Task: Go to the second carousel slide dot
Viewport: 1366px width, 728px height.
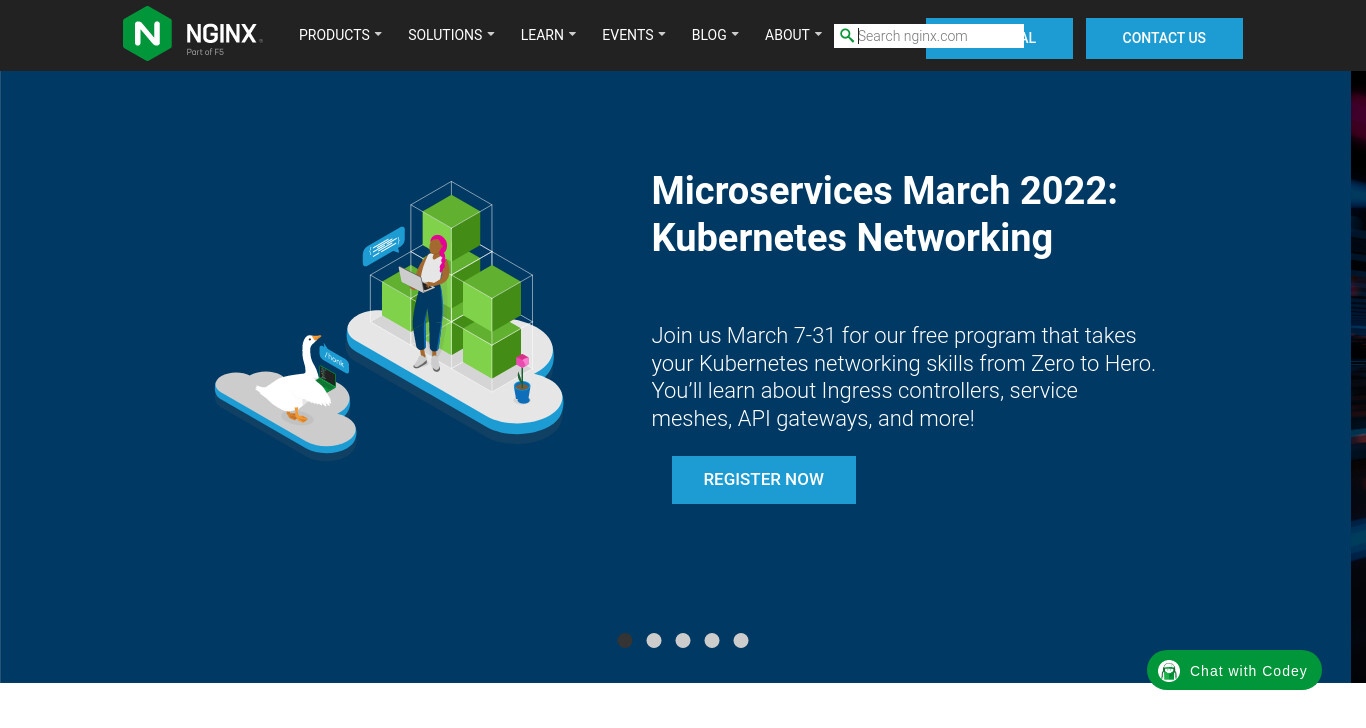Action: tap(654, 640)
